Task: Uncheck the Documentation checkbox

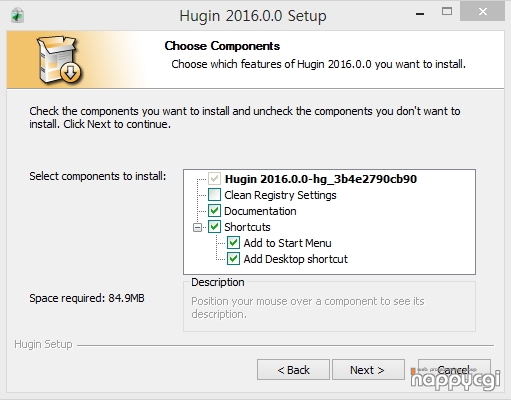Action: click(x=214, y=211)
